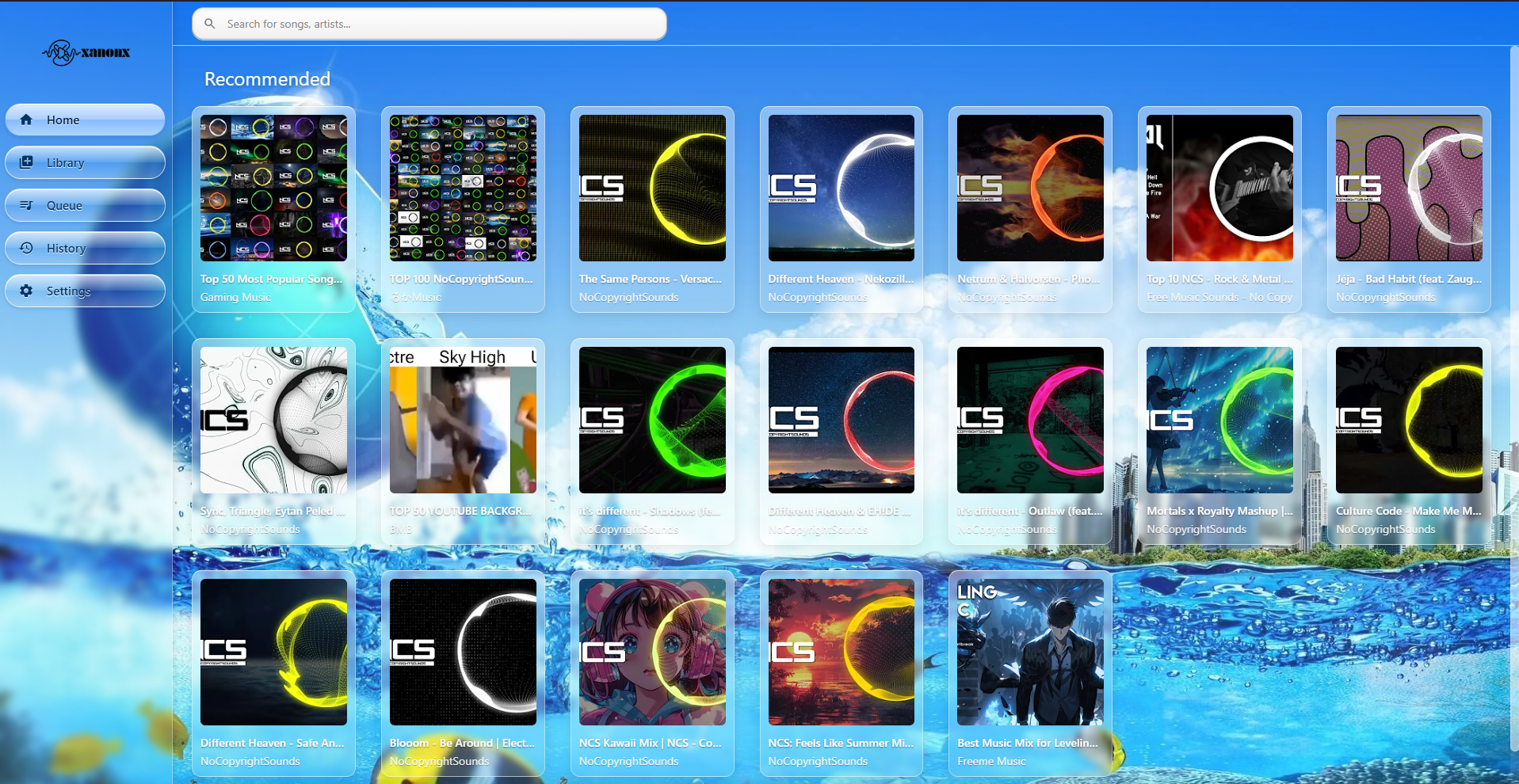The width and height of the screenshot is (1519, 784).
Task: Click the magnifier icon in search bar
Action: [x=210, y=24]
